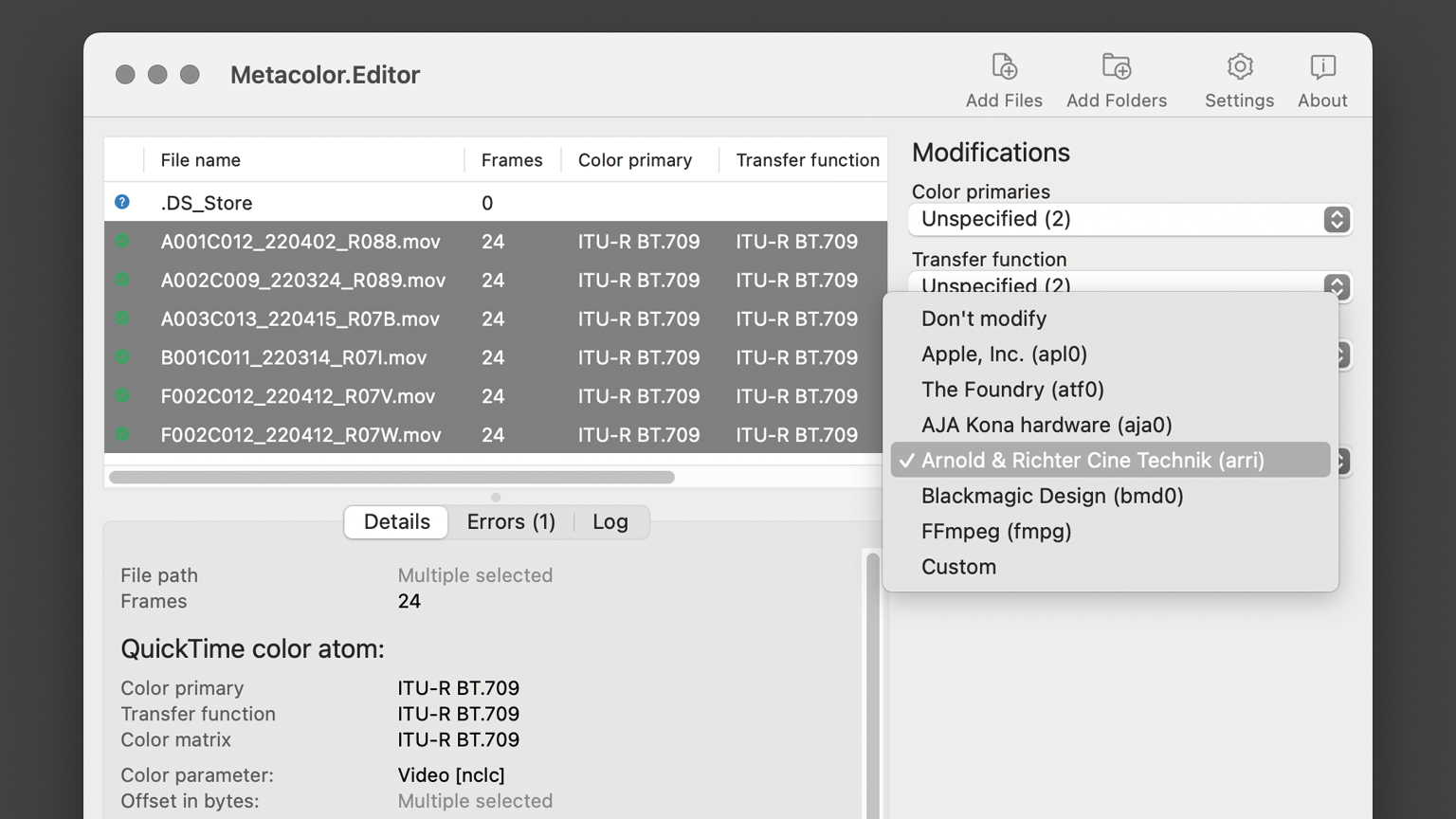Image resolution: width=1456 pixels, height=819 pixels.
Task: Click green status icon for B001C011_220314_R07I.mov
Action: (122, 357)
